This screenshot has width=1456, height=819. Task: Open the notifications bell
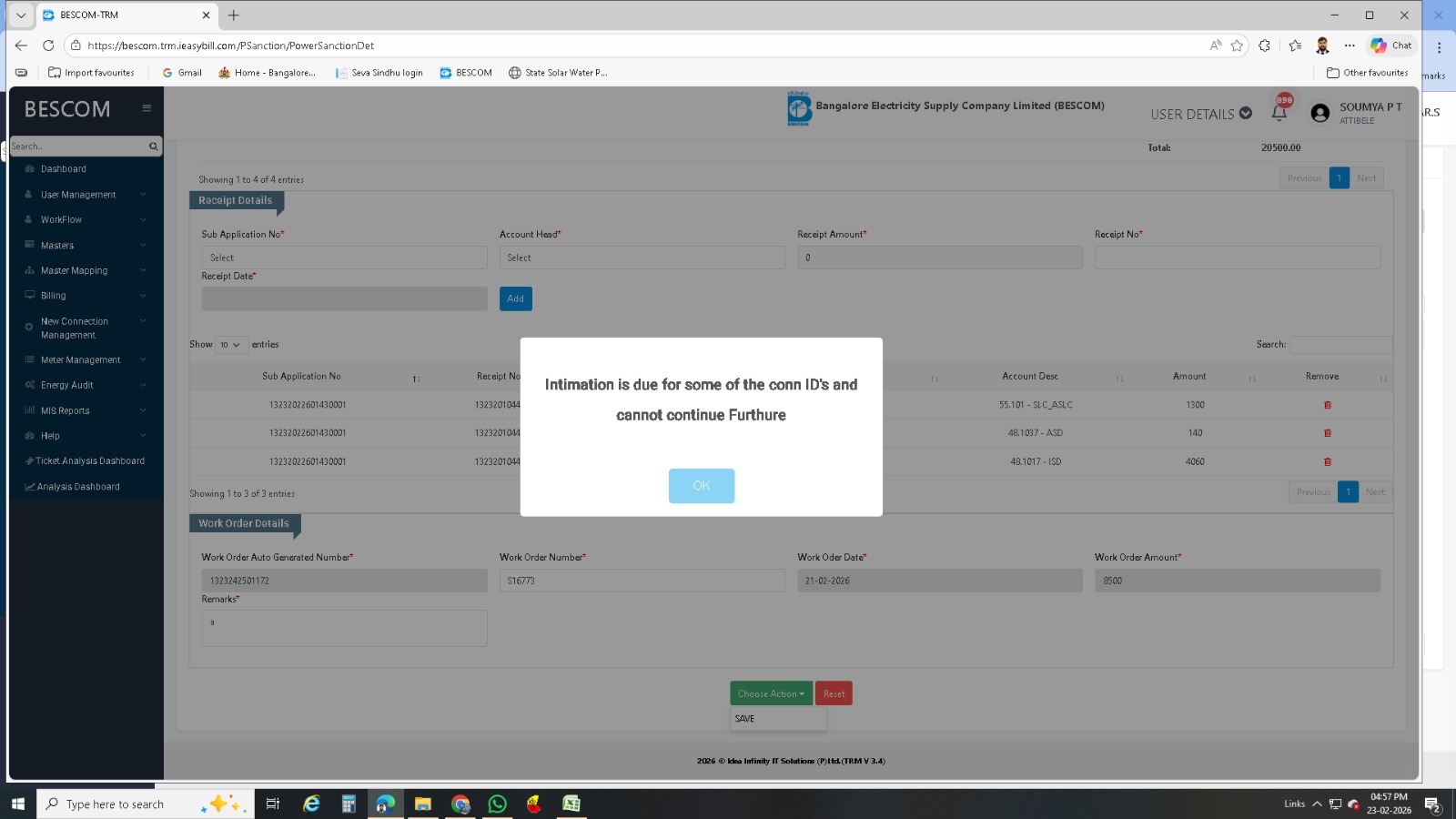(x=1279, y=112)
